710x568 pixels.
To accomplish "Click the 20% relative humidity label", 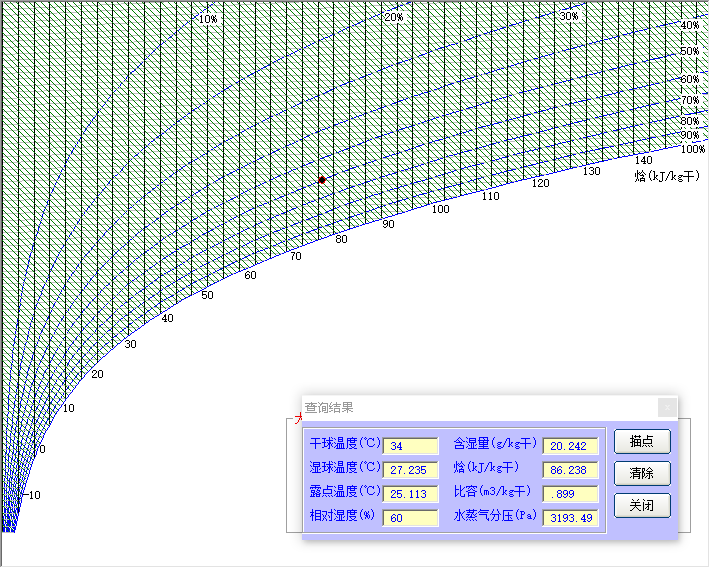I will pyautogui.click(x=394, y=17).
